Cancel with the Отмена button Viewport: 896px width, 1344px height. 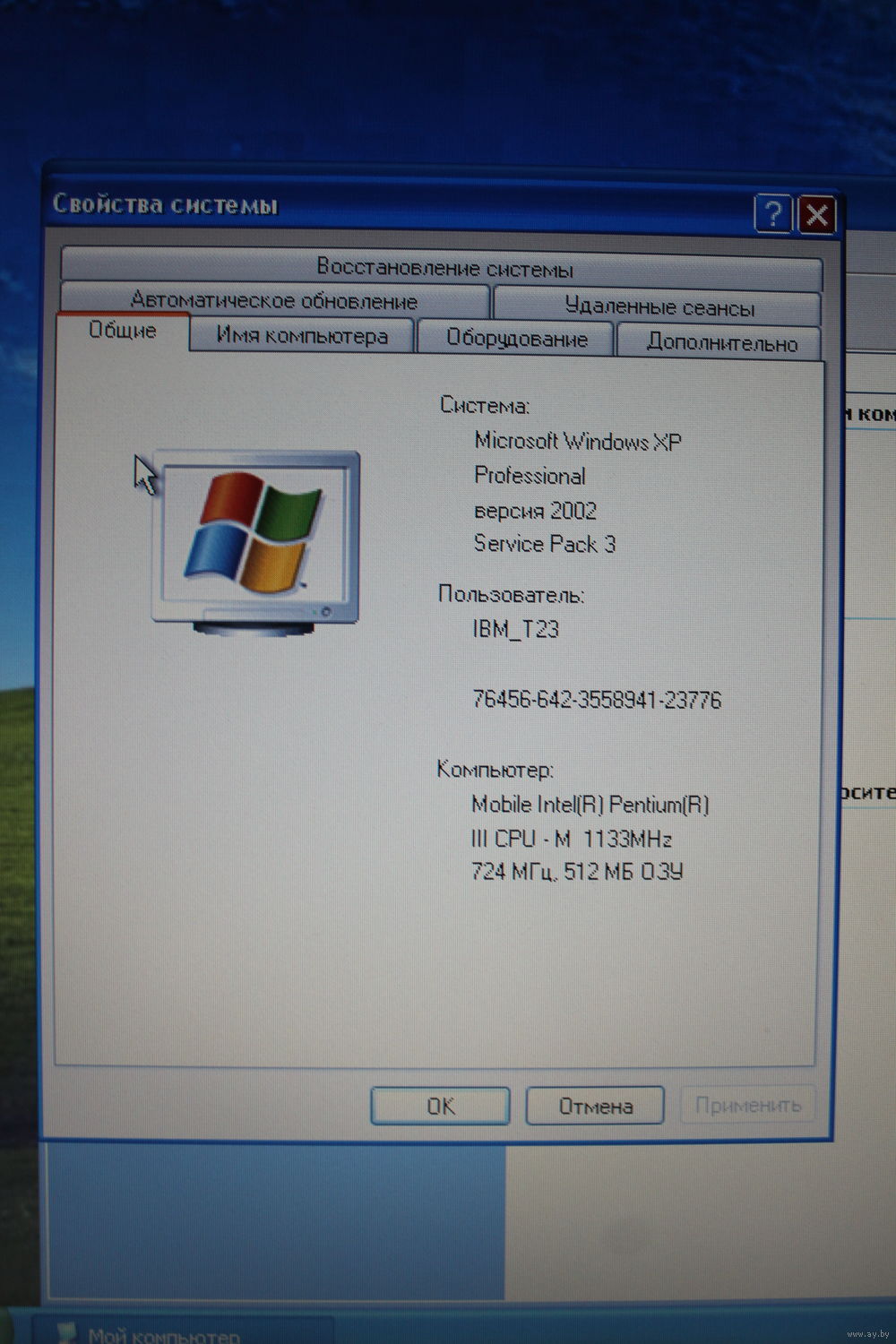pyautogui.click(x=595, y=1107)
